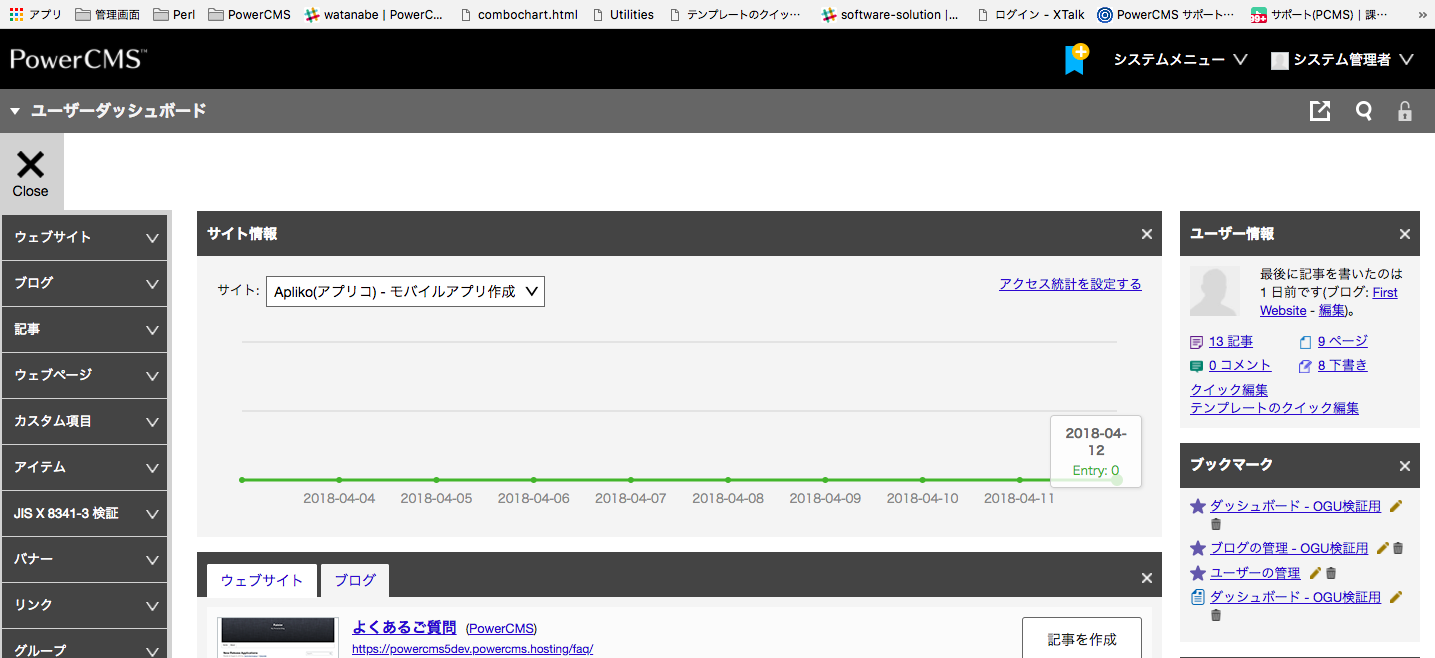
Task: Edit the ユーザーの管理 bookmark via pencil icon
Action: [x=1316, y=573]
